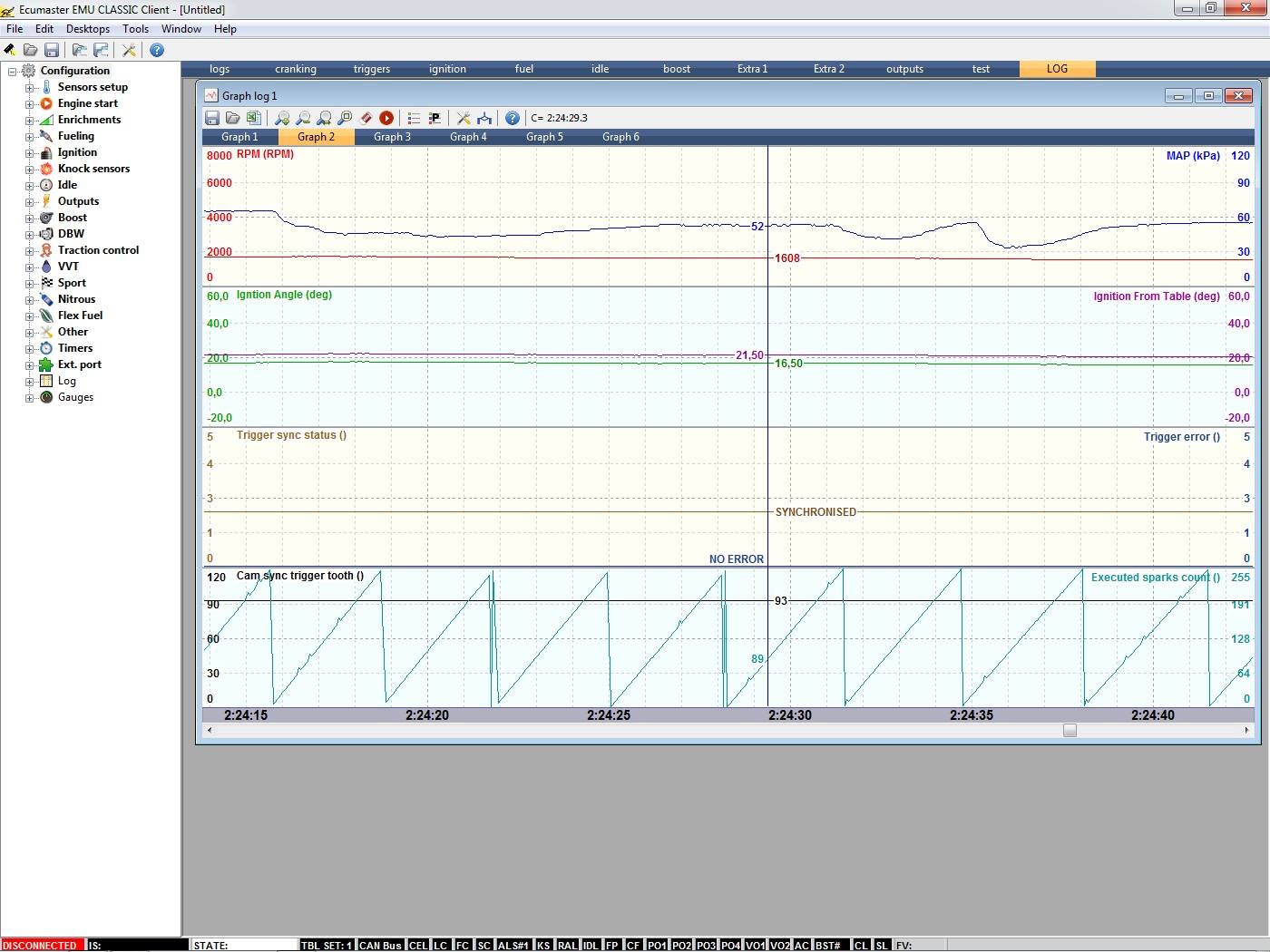Open the graph log wrench settings icon
1270x952 pixels.
pos(464,118)
